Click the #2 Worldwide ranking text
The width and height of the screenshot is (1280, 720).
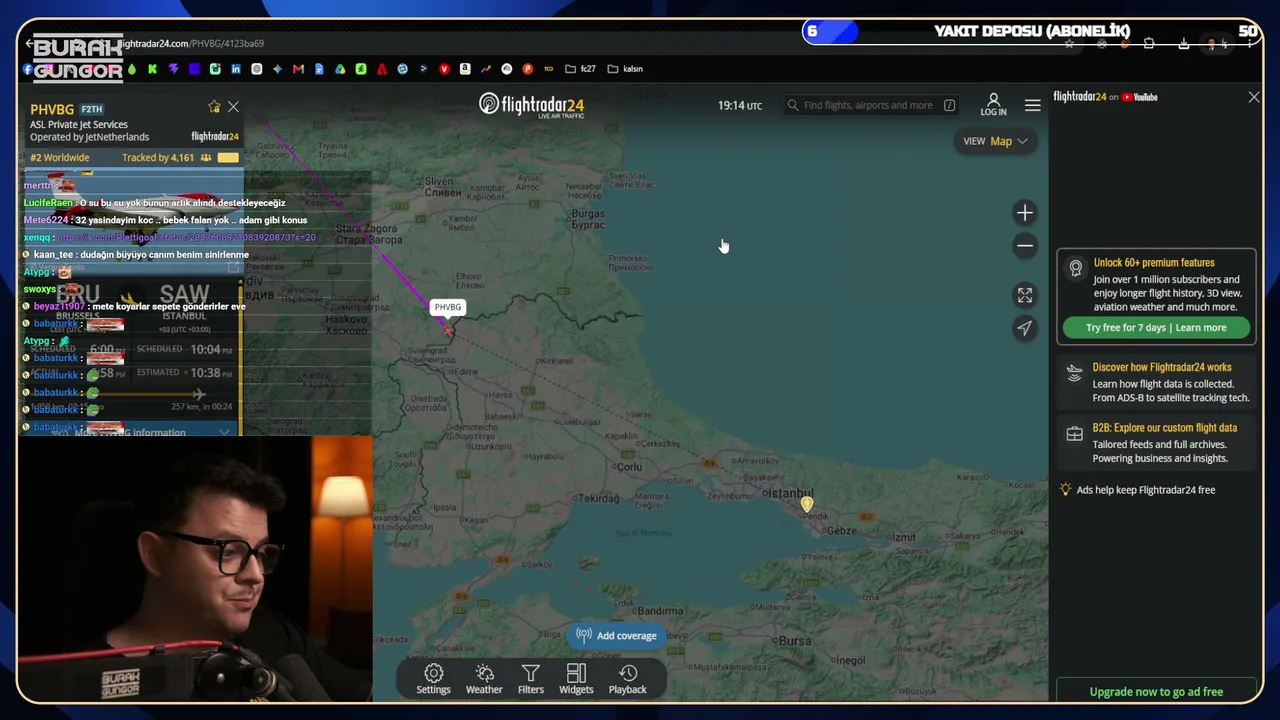60,158
